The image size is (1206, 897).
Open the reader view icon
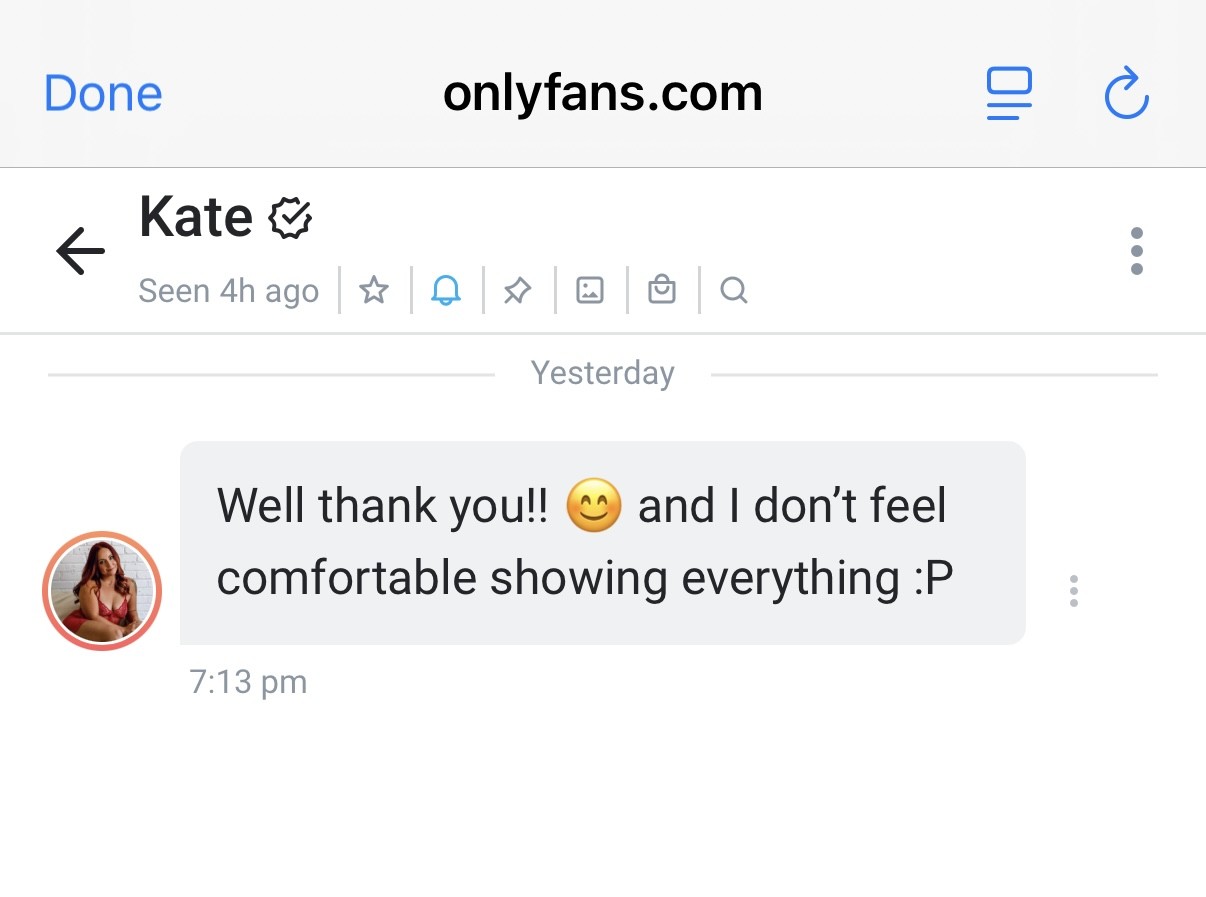click(x=1008, y=94)
